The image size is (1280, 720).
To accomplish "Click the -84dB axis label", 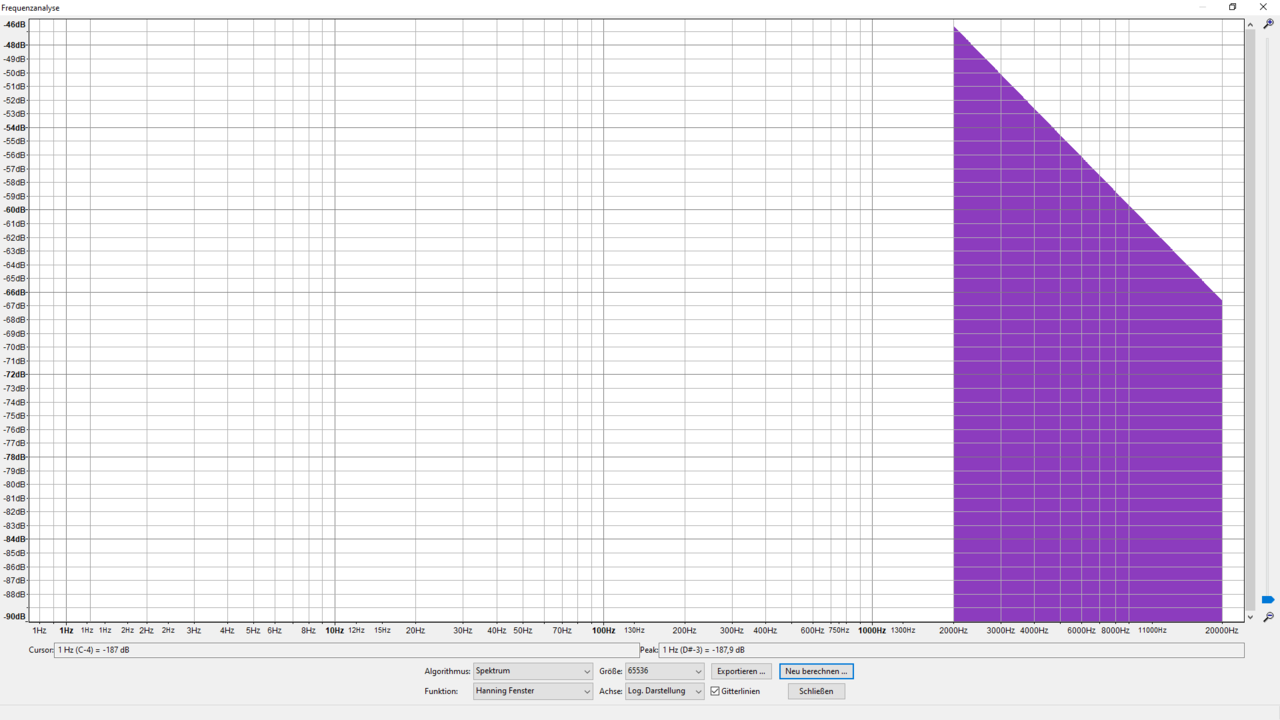I will coord(15,539).
